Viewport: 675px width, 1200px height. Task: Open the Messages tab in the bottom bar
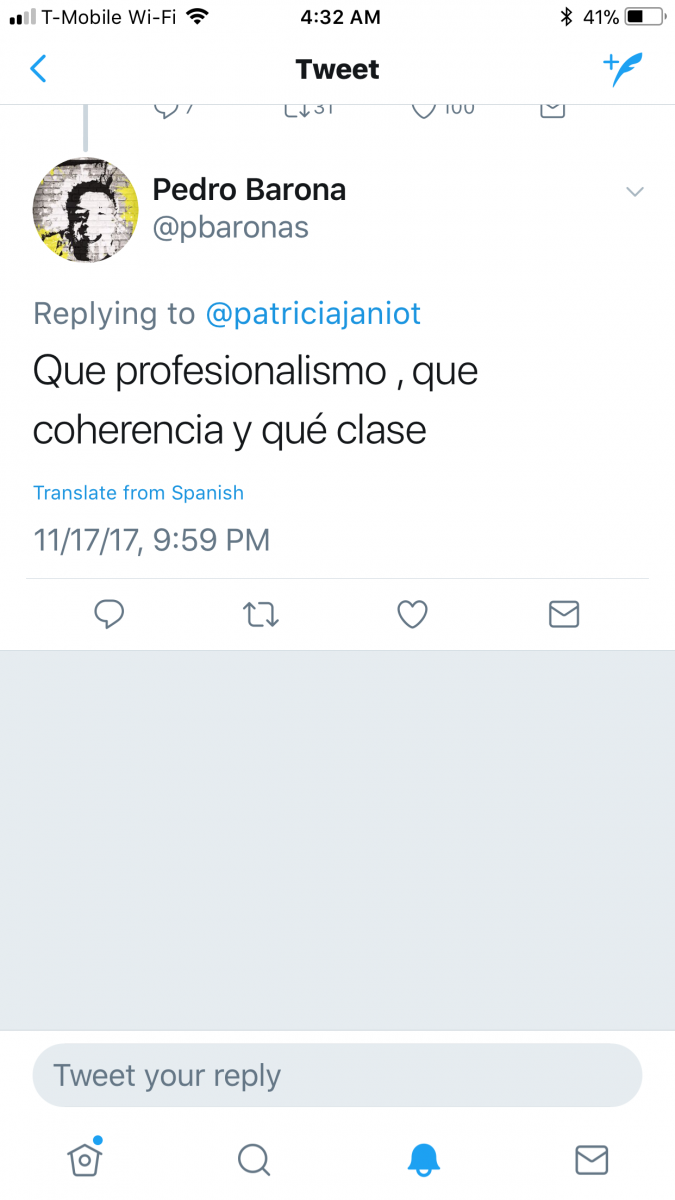coord(592,1159)
